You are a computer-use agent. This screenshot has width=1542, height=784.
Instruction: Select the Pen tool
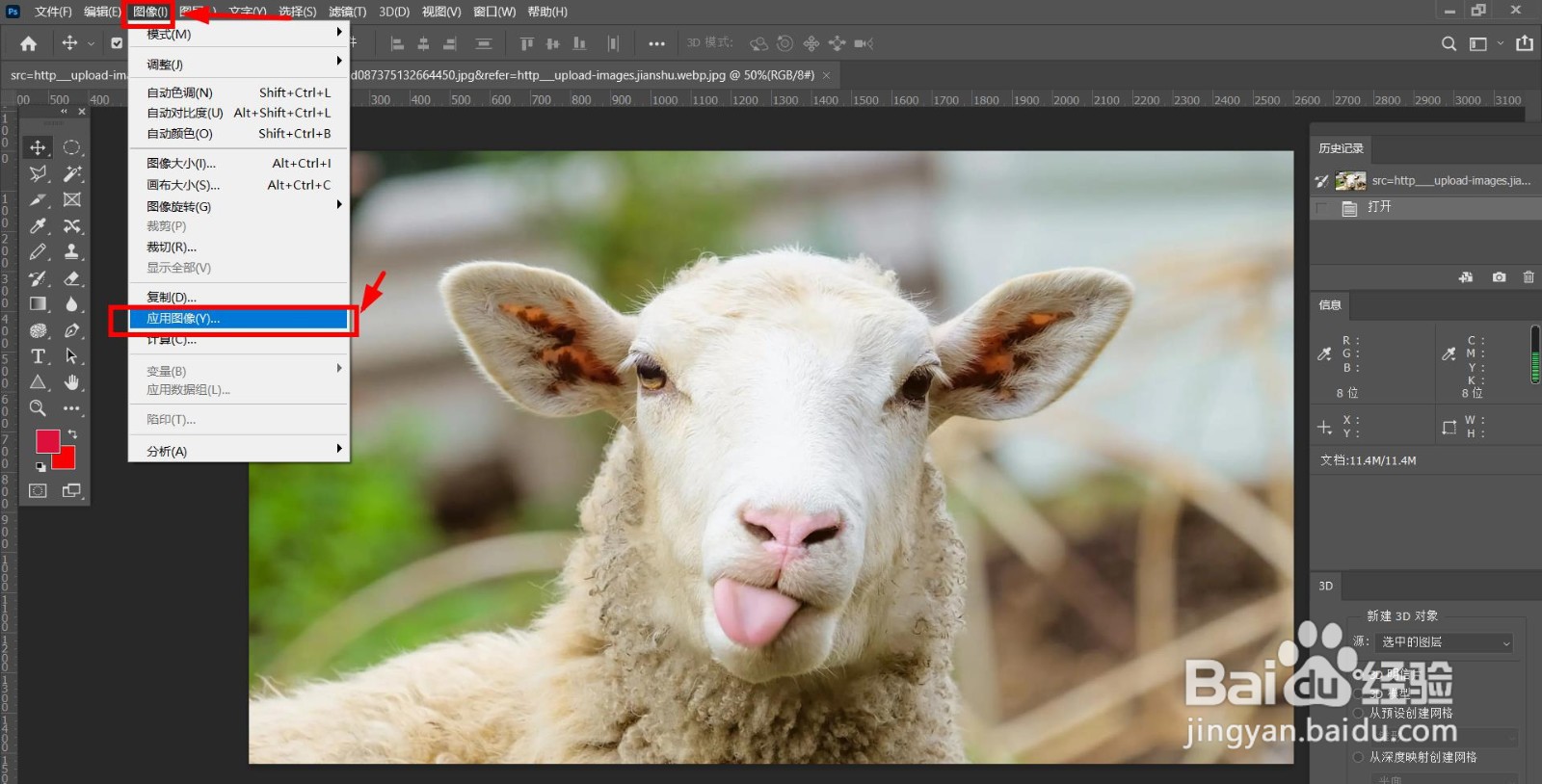click(x=72, y=330)
